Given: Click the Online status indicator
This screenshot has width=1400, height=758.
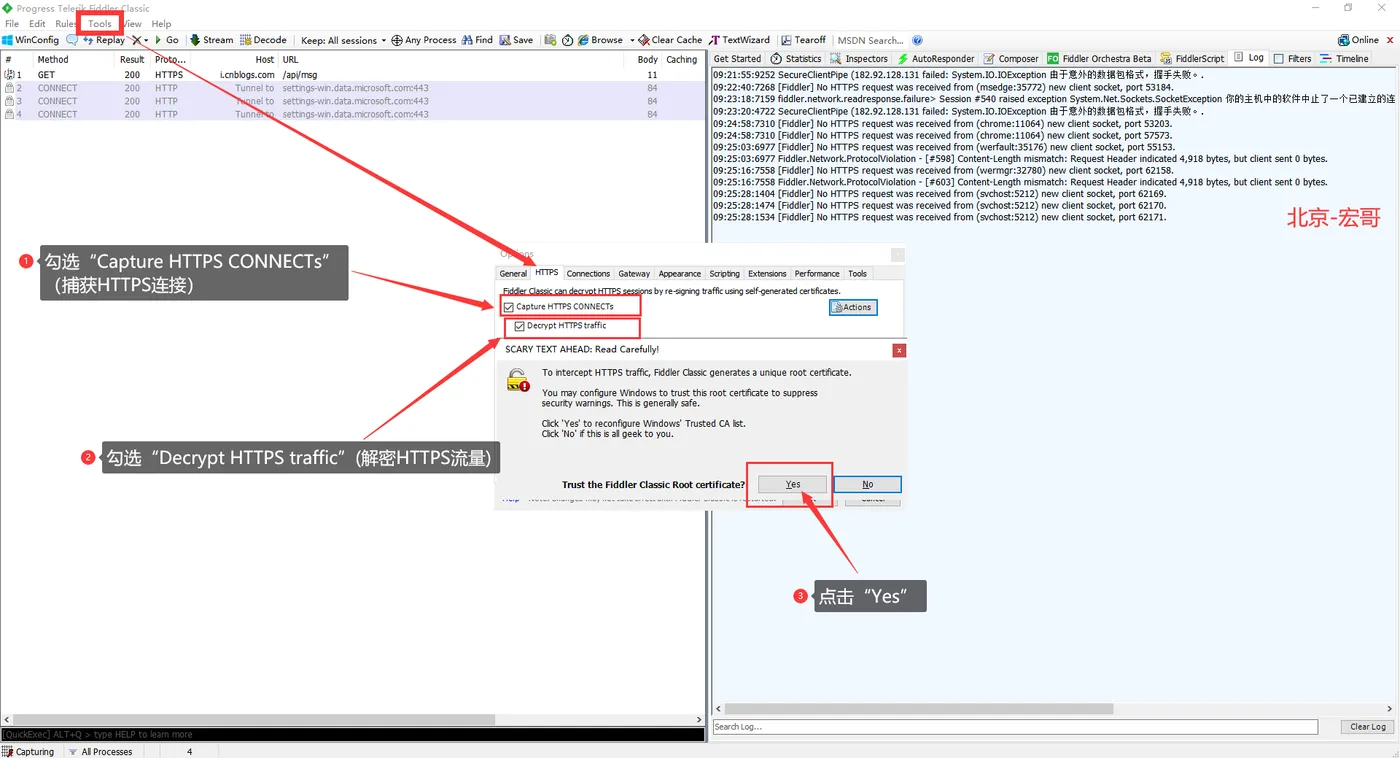Looking at the screenshot, I should coord(1358,40).
